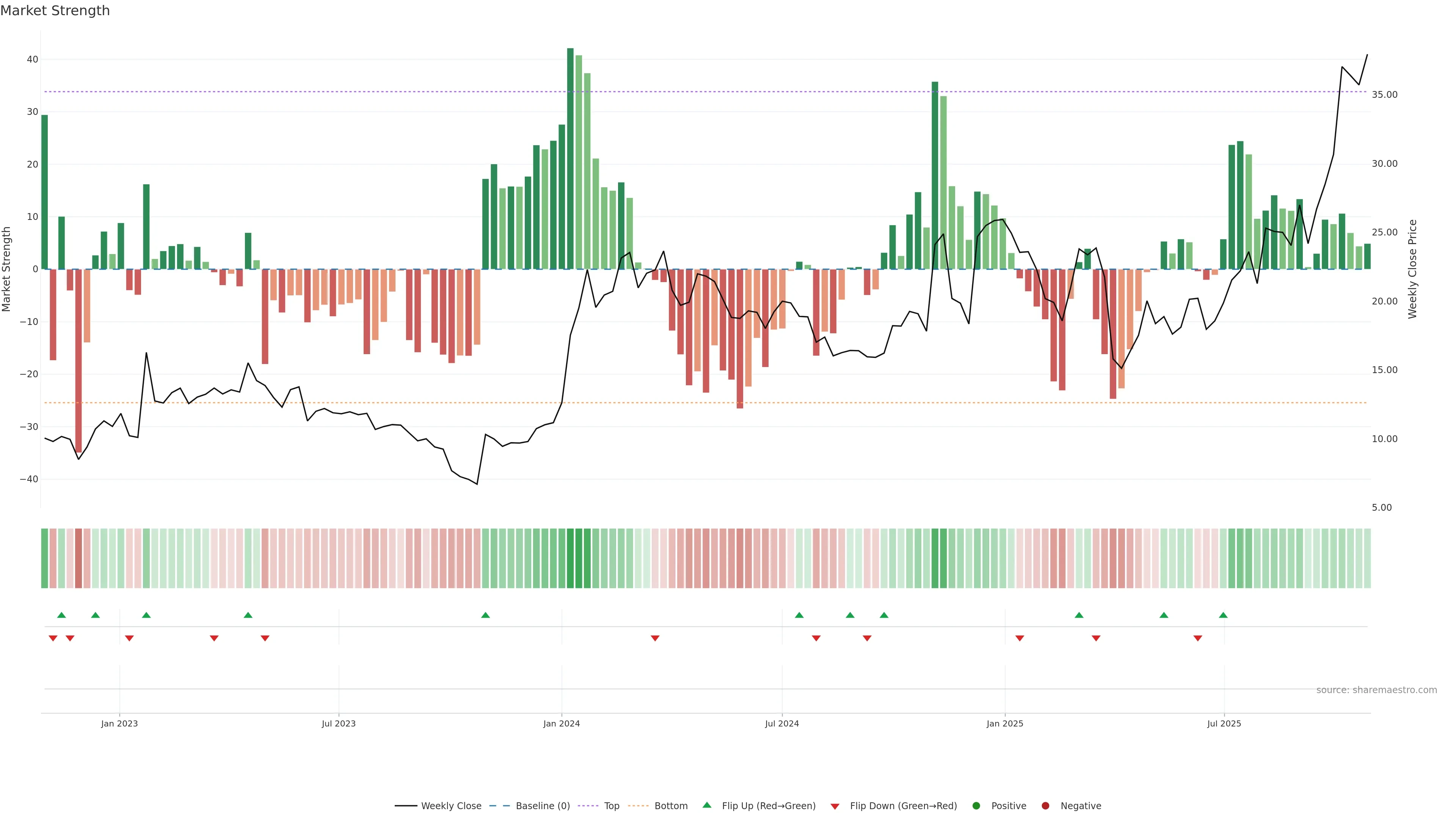This screenshot has height=819, width=1456.
Task: Click the Negative red circle legend icon
Action: coord(1045,805)
